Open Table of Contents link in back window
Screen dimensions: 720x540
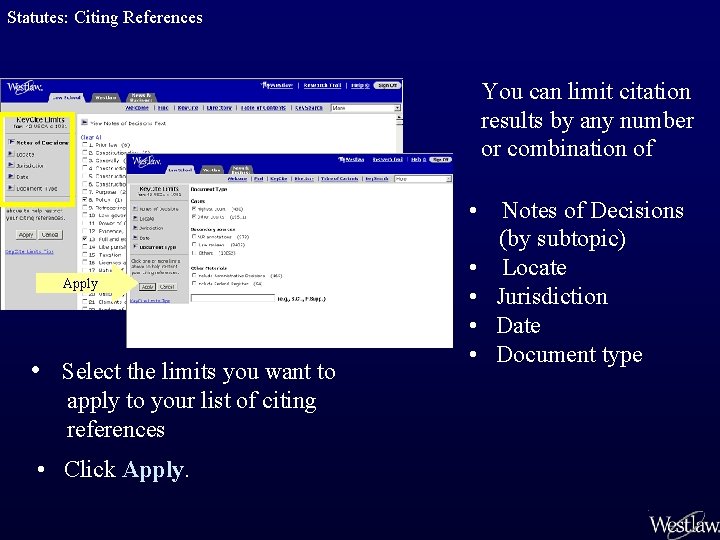(x=263, y=108)
